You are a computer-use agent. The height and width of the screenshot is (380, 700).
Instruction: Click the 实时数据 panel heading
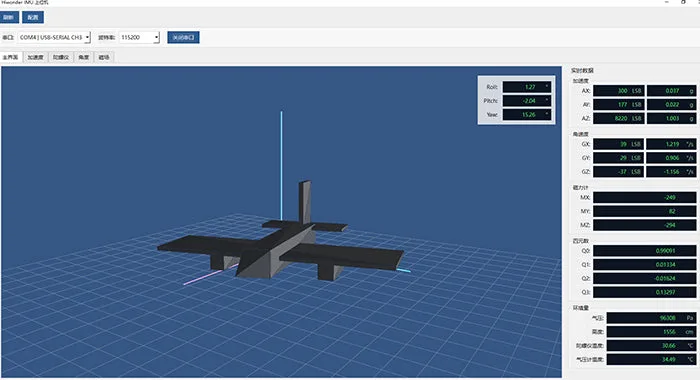582,71
